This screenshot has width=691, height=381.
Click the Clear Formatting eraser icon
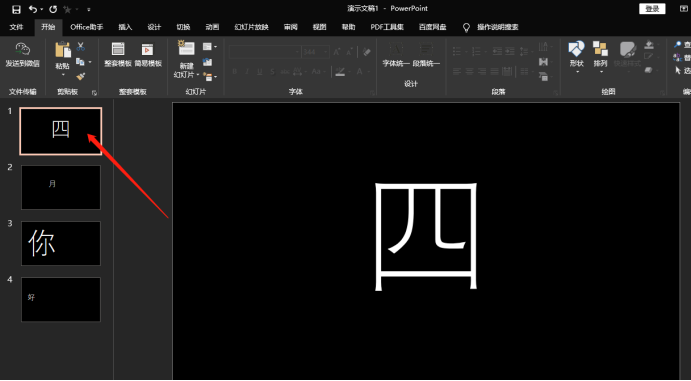[x=367, y=52]
